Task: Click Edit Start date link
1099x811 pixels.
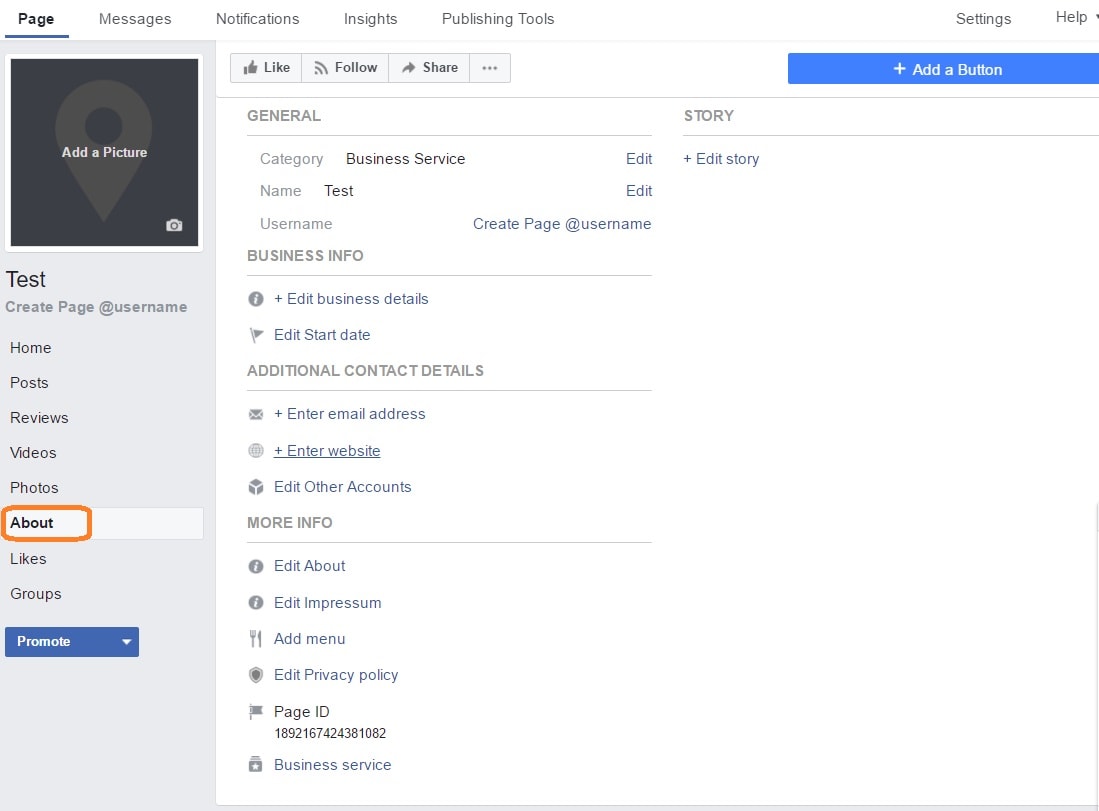Action: [x=322, y=335]
